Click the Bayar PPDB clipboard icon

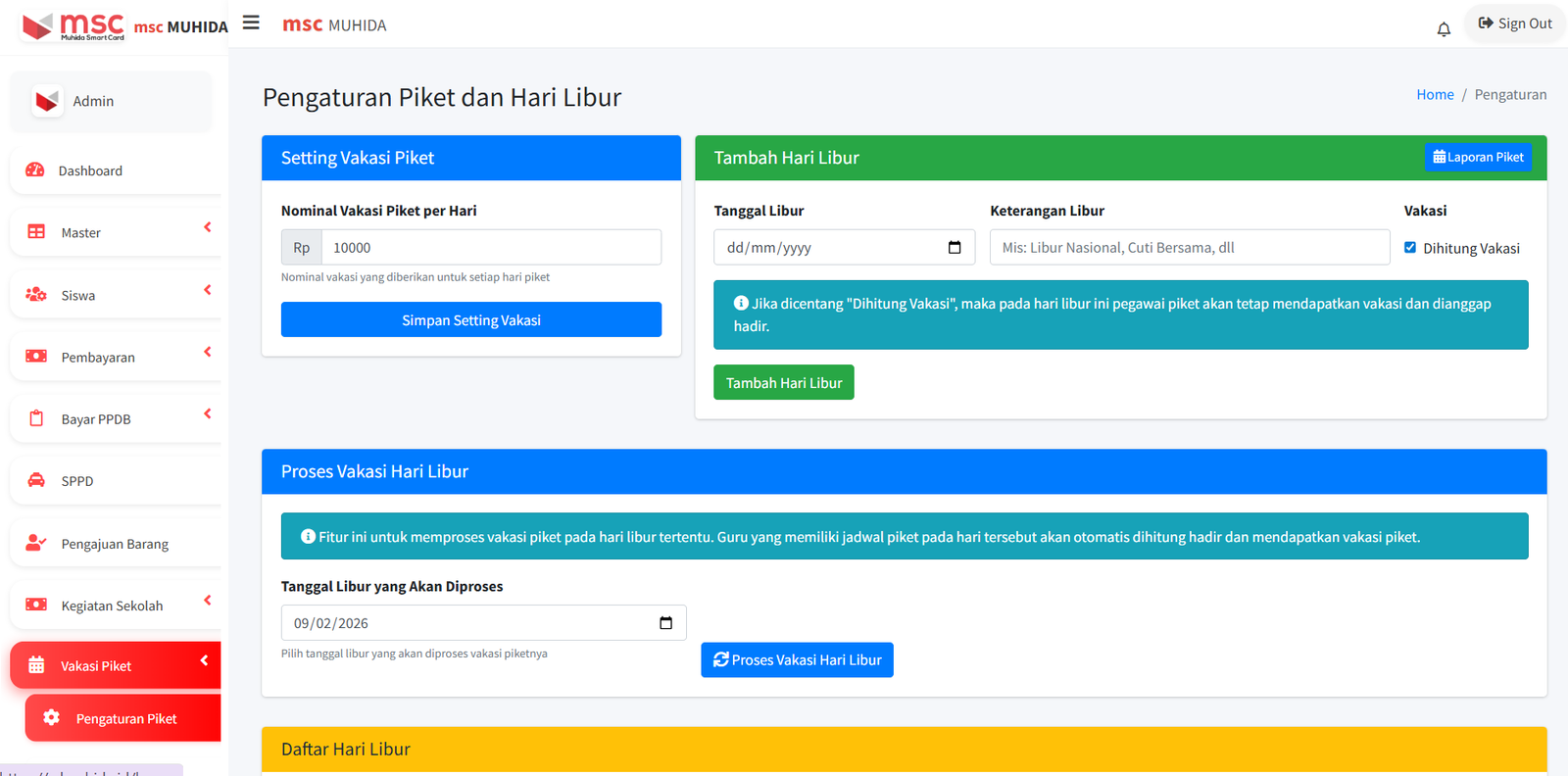[36, 418]
